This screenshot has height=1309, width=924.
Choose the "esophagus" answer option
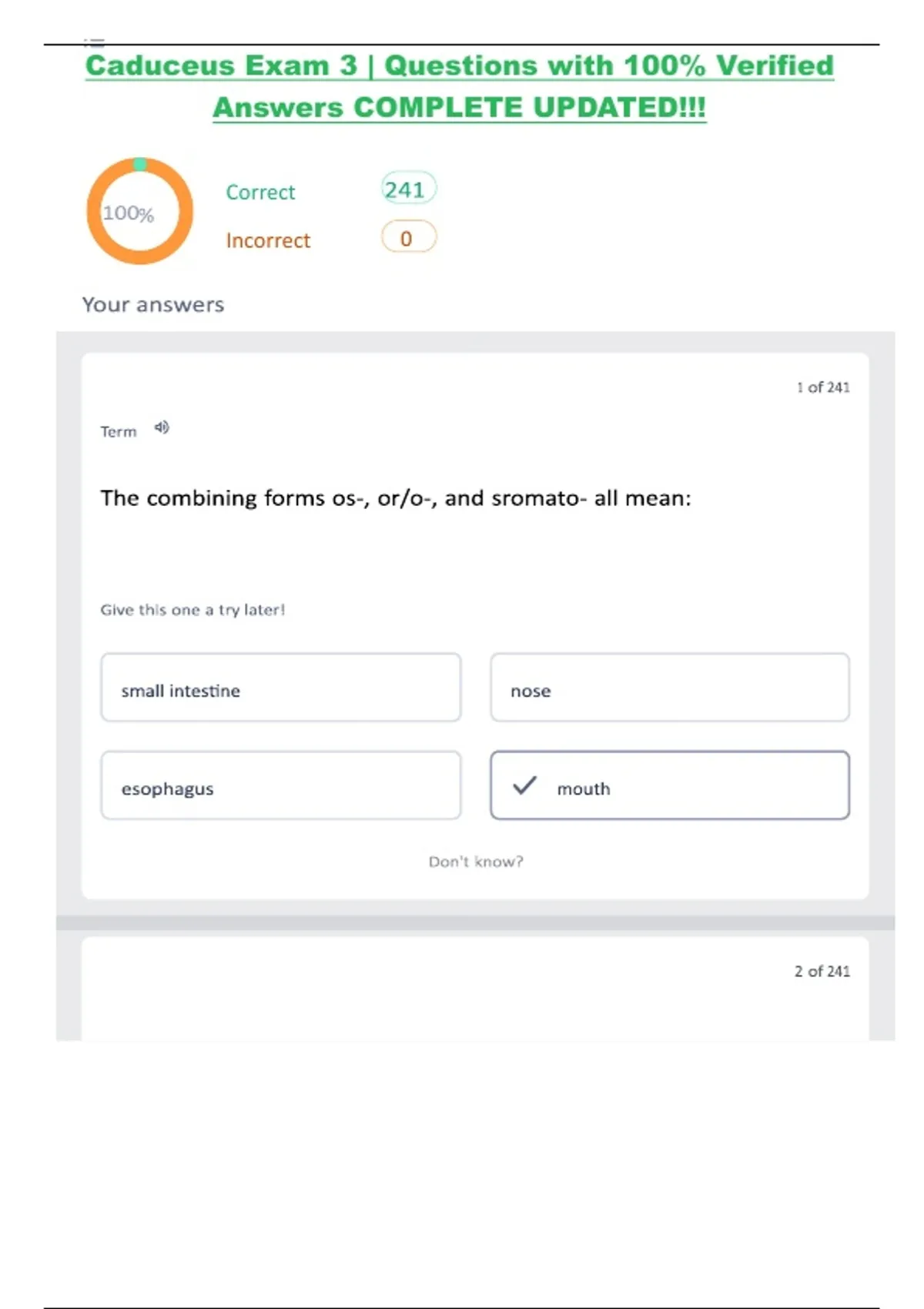281,785
